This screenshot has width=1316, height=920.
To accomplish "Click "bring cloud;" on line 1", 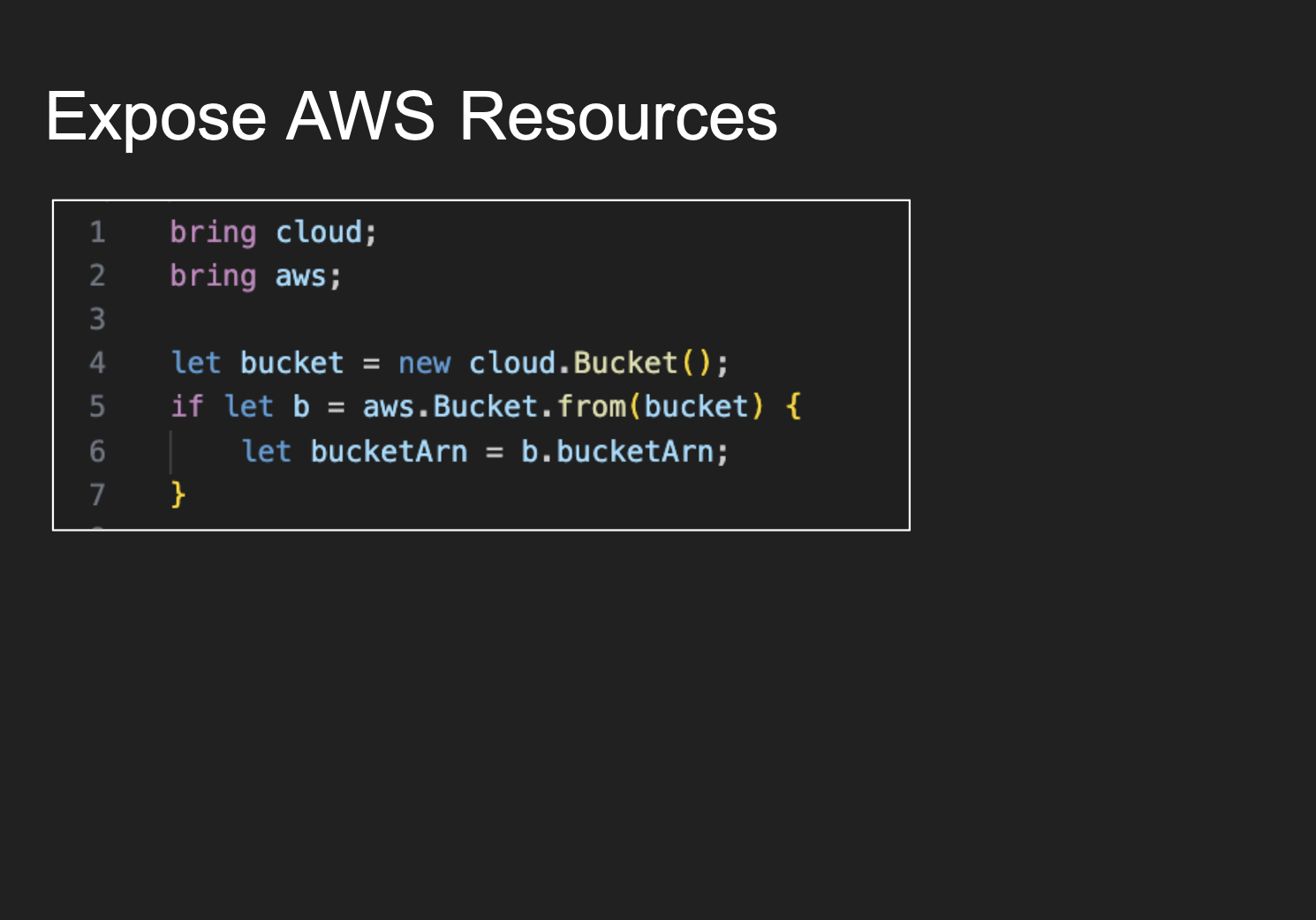I will [x=274, y=232].
